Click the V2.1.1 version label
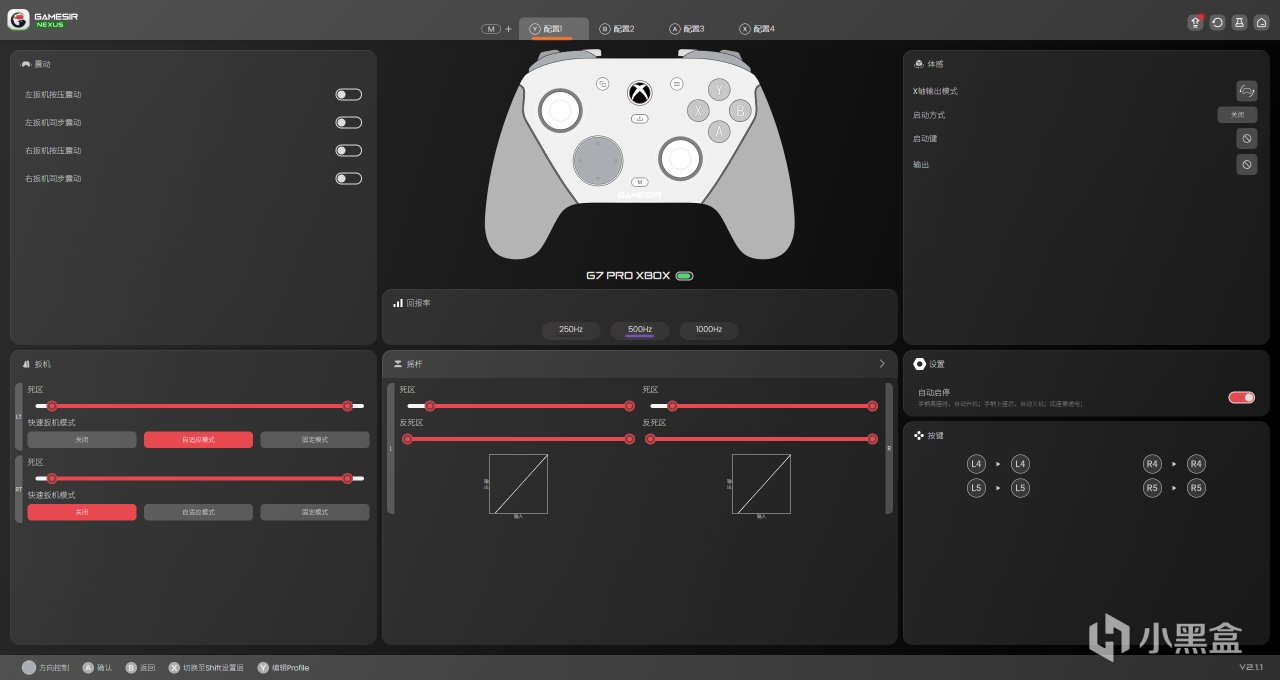This screenshot has width=1280, height=680. click(x=1251, y=667)
